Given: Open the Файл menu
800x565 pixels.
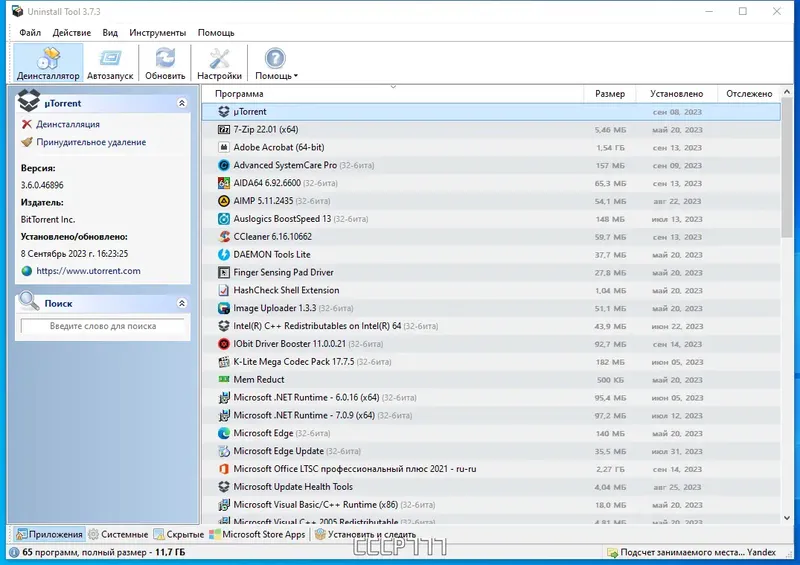Looking at the screenshot, I should point(30,33).
